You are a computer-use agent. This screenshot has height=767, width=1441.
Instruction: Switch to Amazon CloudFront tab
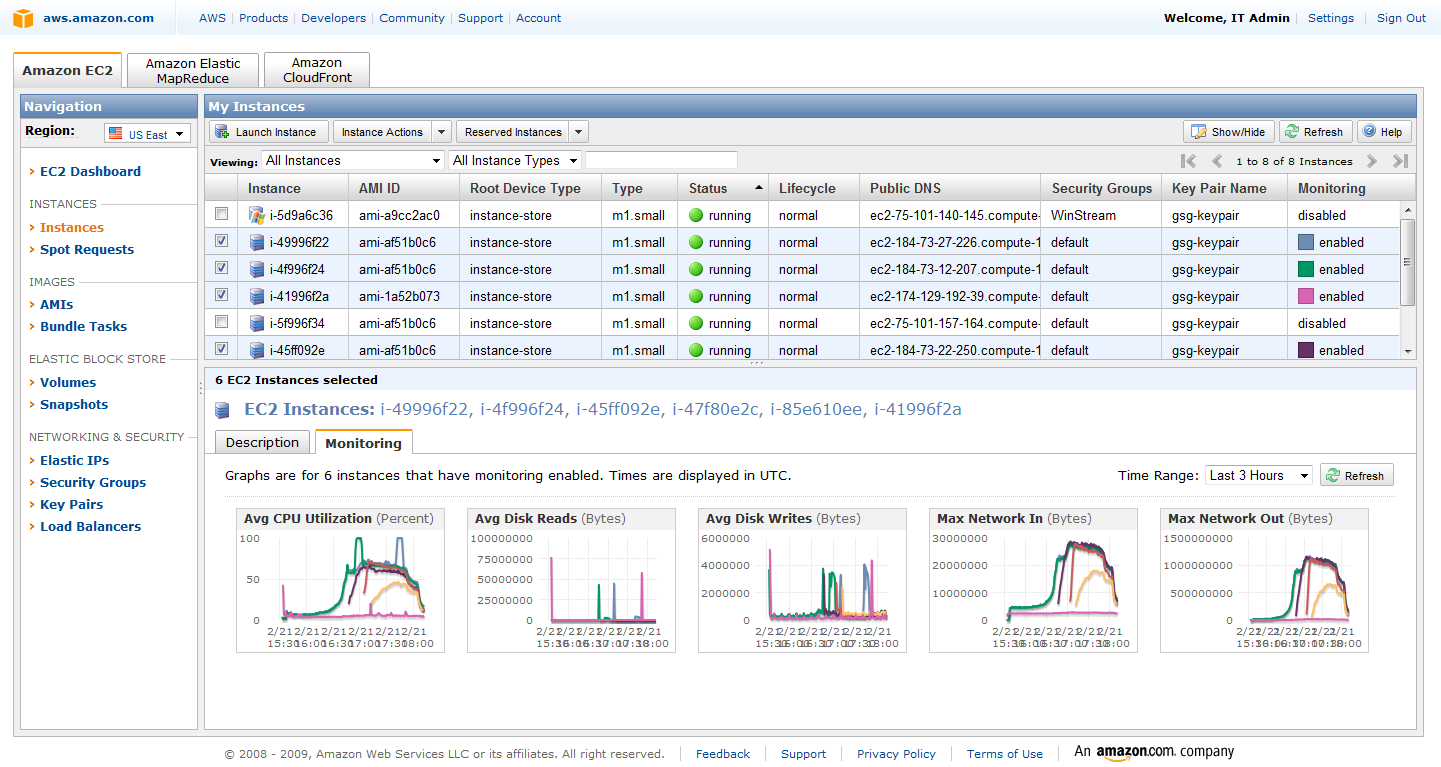click(317, 70)
